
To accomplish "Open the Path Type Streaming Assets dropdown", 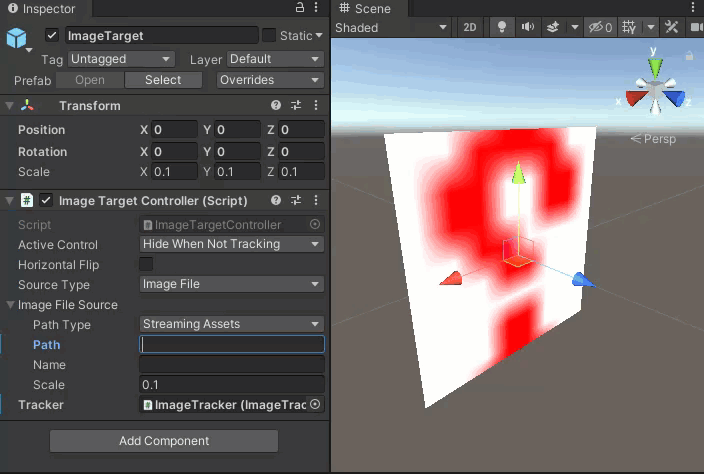I will (x=231, y=325).
